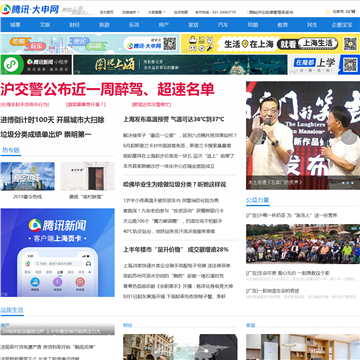
Task: Click the 吃喝玩乐 banner with 腾讯·大申网 QR code
Action: click(x=90, y=44)
